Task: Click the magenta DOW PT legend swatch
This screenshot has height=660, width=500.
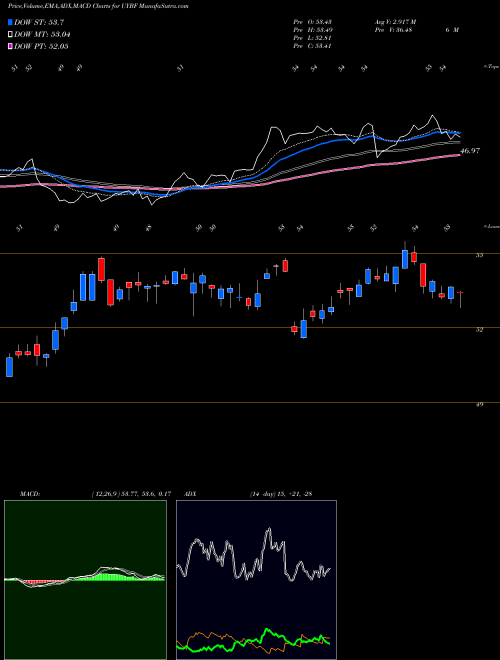Action: [x=10, y=46]
